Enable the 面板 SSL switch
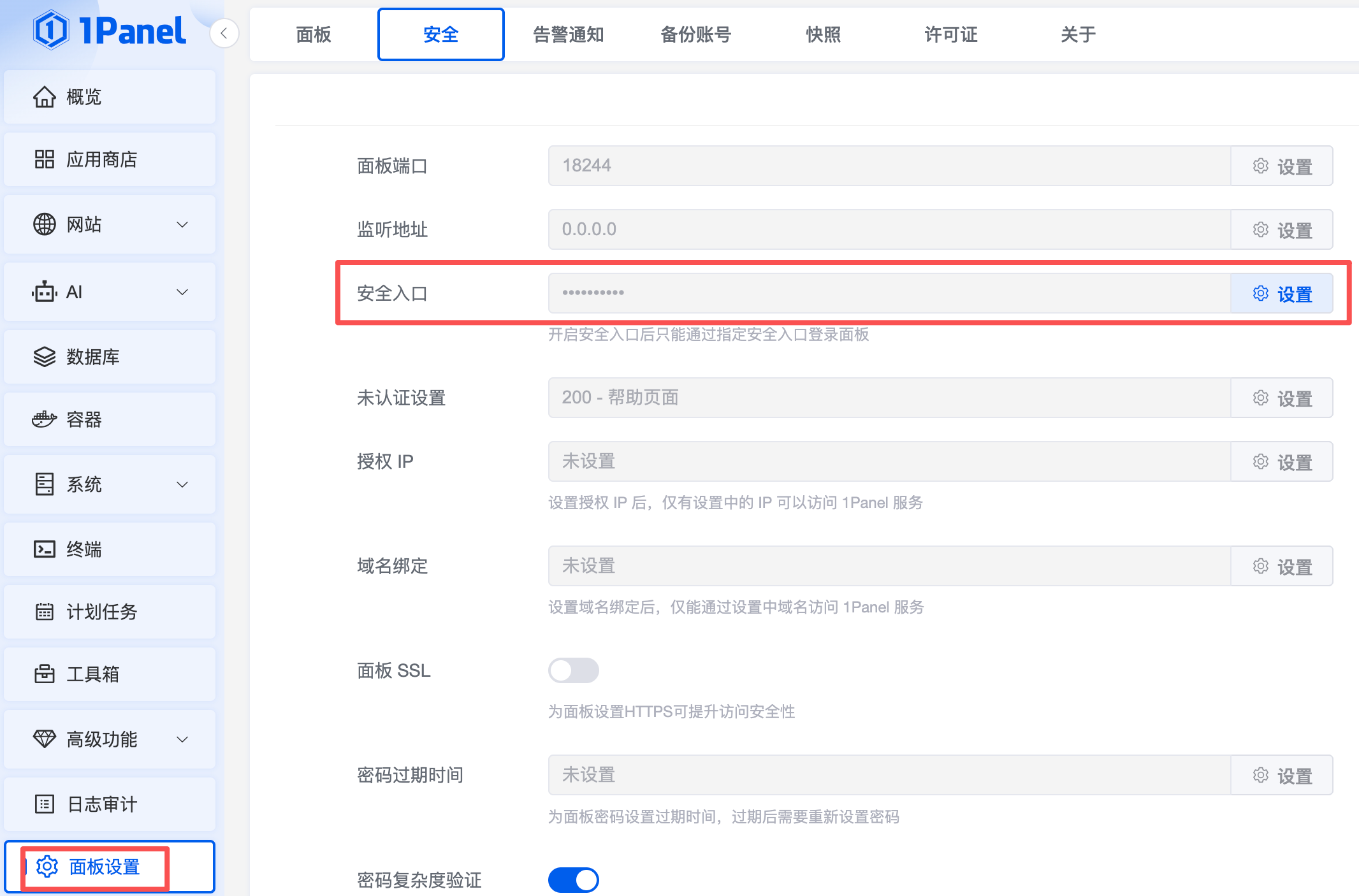The height and width of the screenshot is (896, 1359). pyautogui.click(x=573, y=670)
